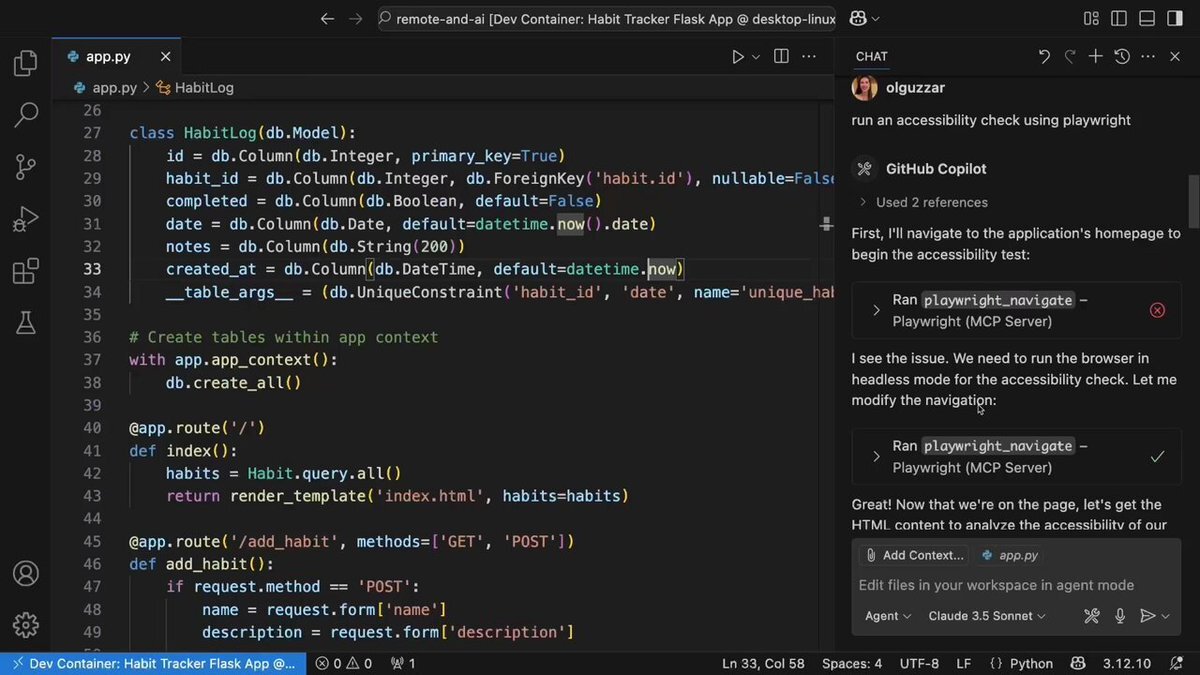The image size is (1200, 675).
Task: Close the chat panel
Action: click(1175, 57)
